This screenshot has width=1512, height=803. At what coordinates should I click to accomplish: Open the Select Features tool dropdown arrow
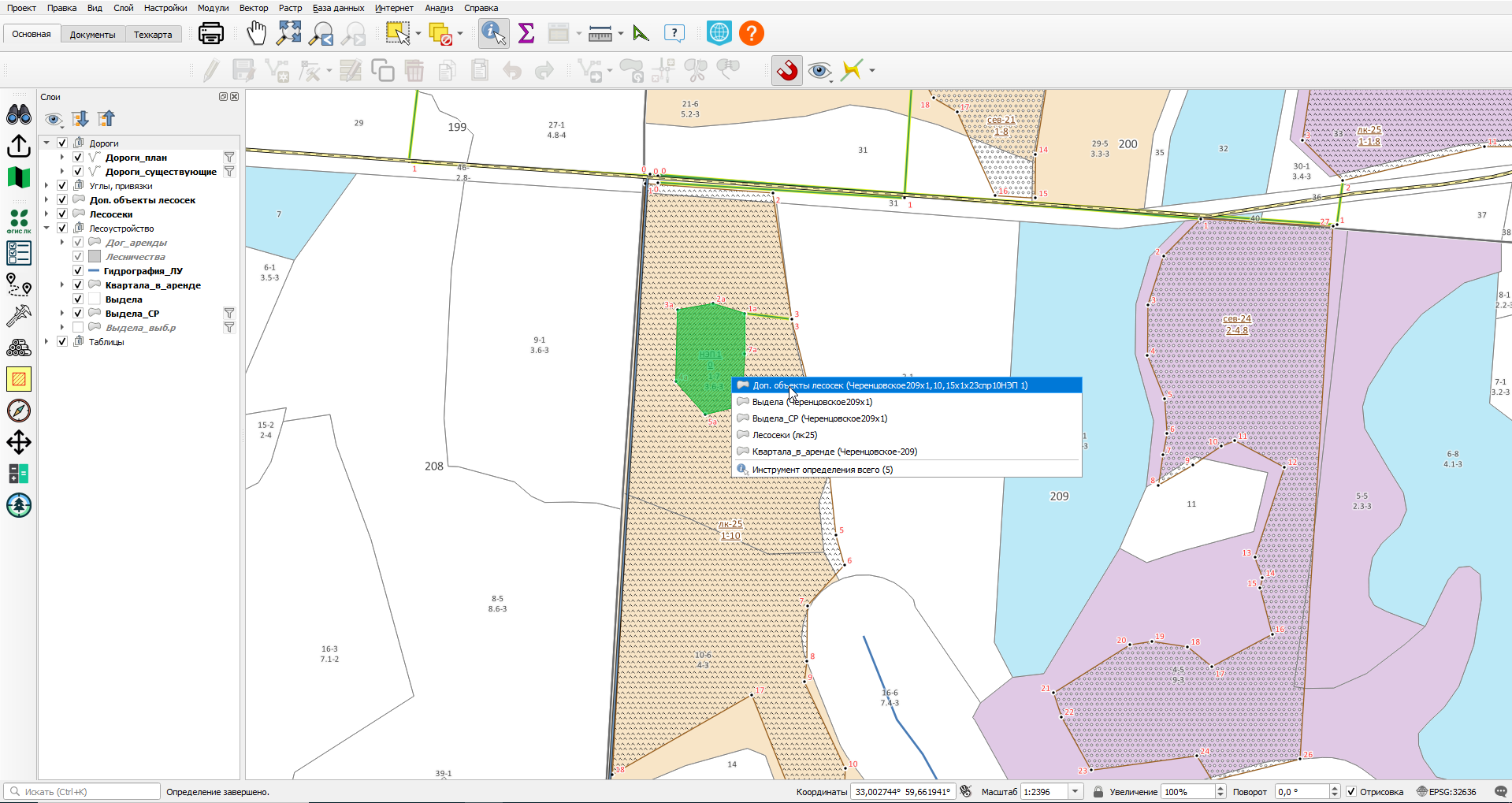418,33
